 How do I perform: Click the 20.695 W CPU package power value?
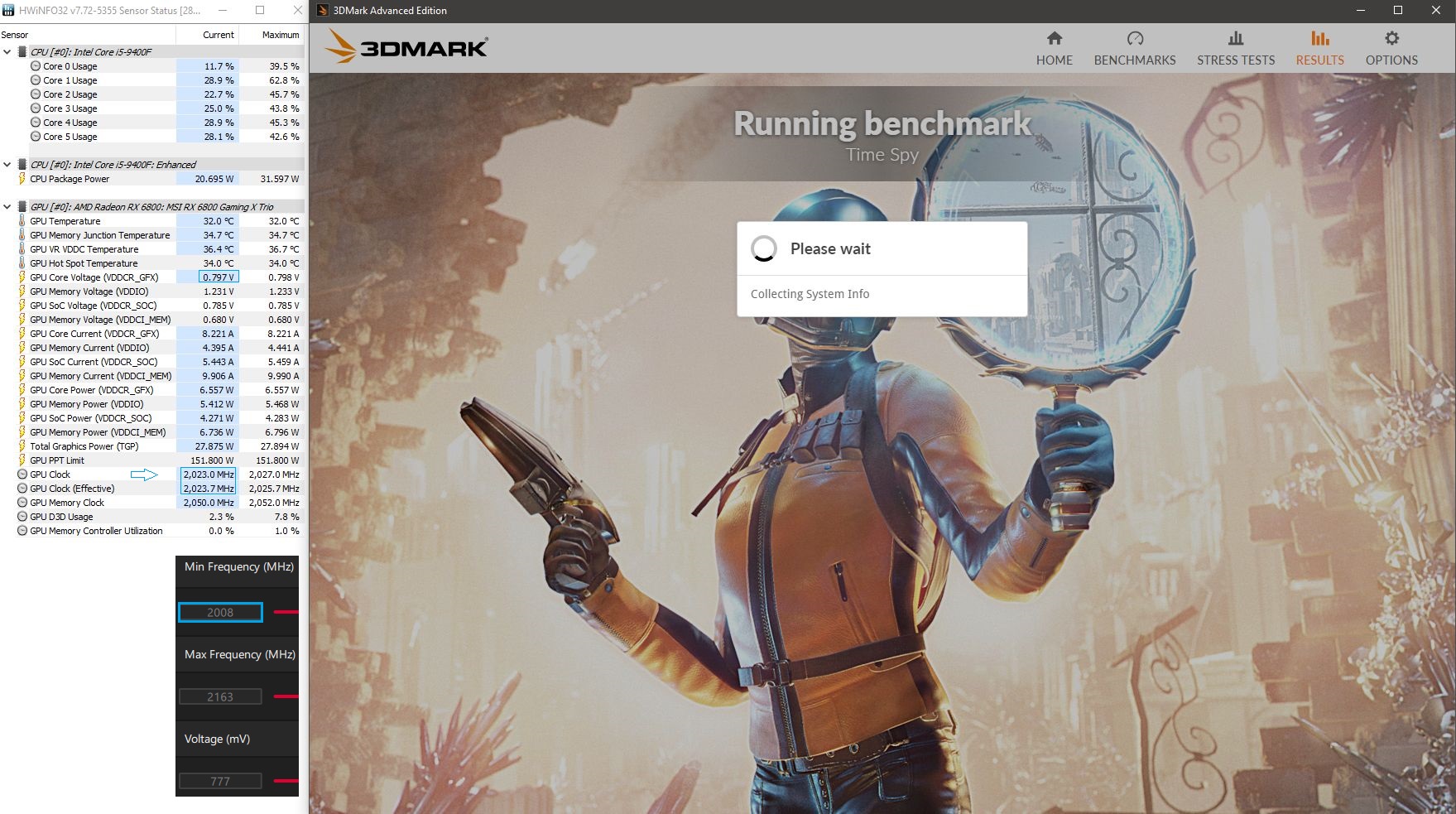214,179
